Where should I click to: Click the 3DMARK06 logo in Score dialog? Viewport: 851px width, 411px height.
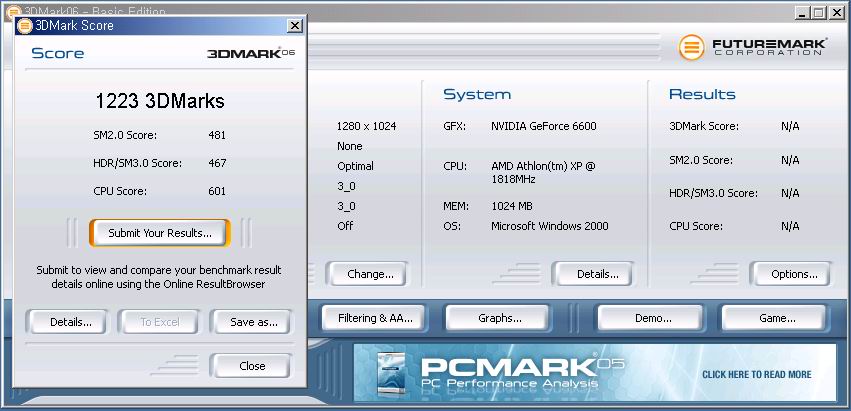pos(251,53)
